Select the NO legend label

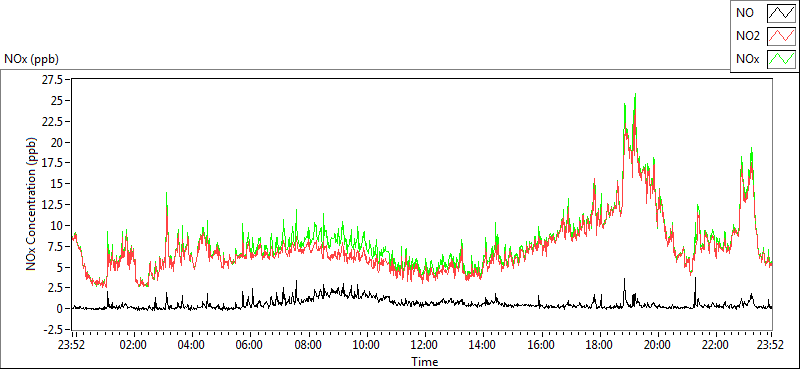tap(745, 13)
